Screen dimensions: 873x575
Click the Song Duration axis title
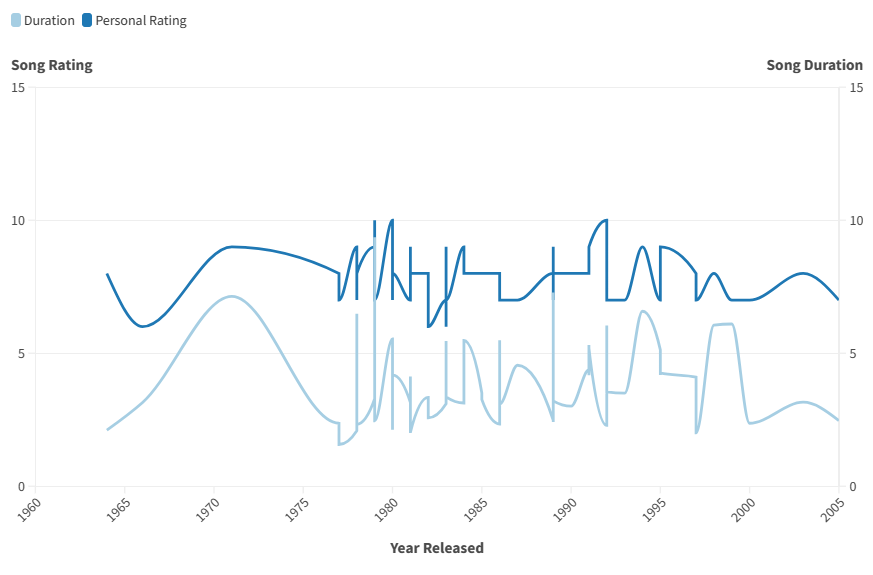click(x=814, y=65)
